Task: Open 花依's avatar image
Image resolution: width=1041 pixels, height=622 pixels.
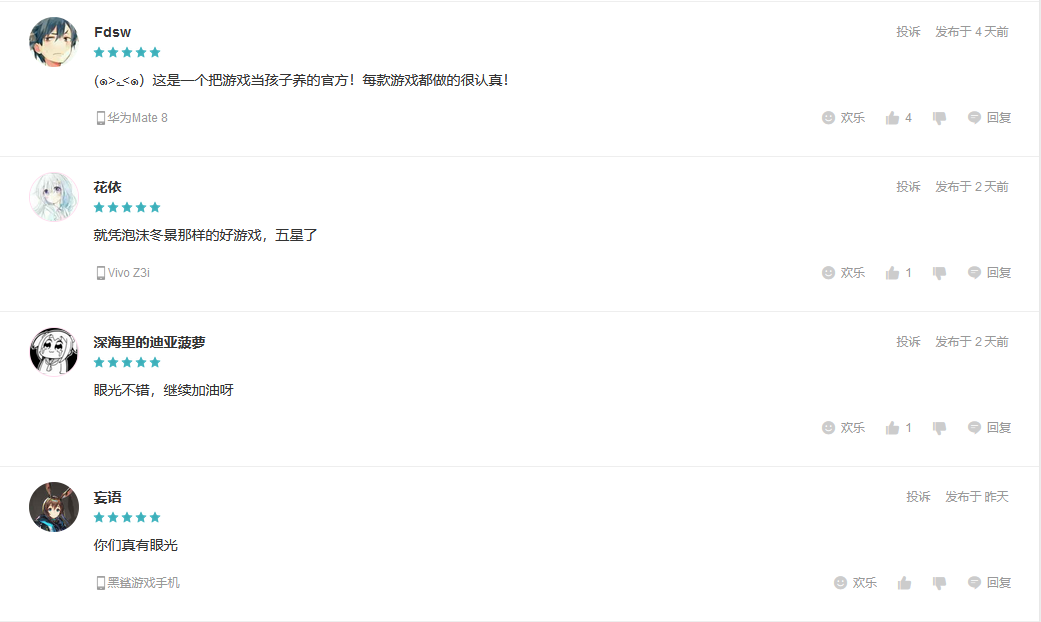Action: pyautogui.click(x=54, y=196)
